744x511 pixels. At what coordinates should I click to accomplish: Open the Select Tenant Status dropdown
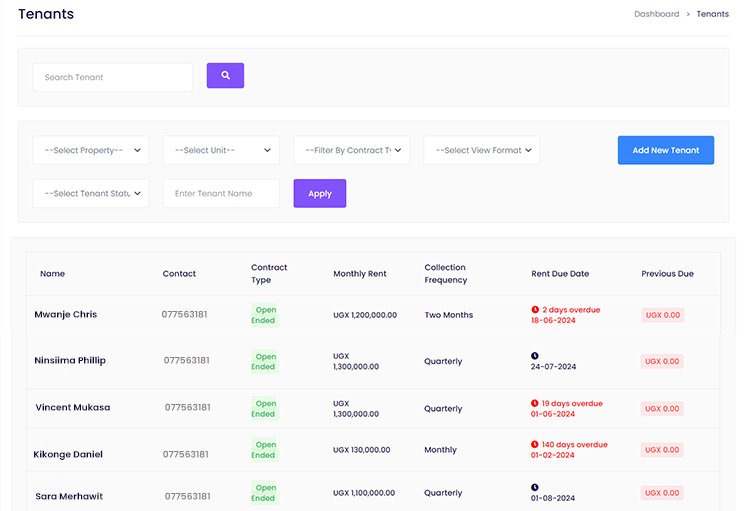tap(91, 193)
